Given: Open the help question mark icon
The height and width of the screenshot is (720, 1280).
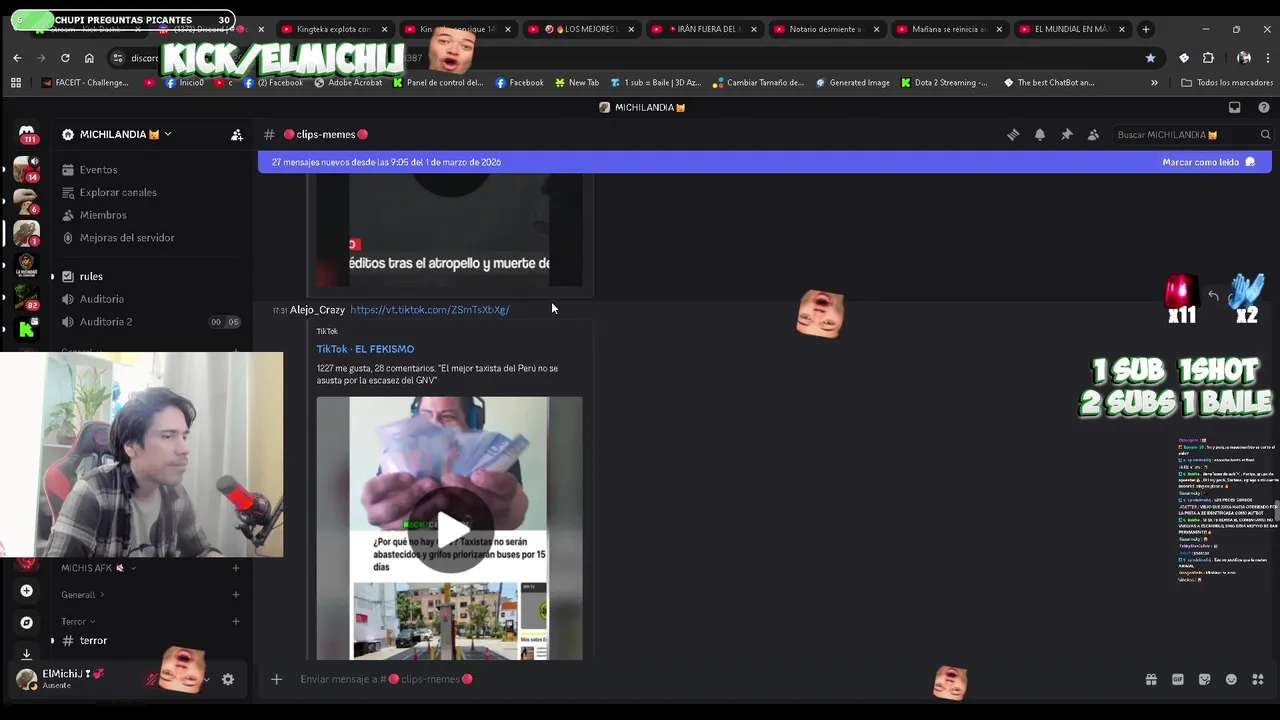Looking at the screenshot, I should pos(1264,107).
